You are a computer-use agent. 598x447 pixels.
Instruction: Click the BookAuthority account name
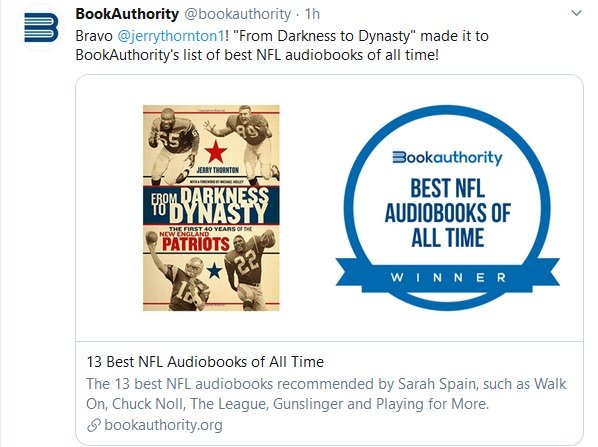[127, 14]
